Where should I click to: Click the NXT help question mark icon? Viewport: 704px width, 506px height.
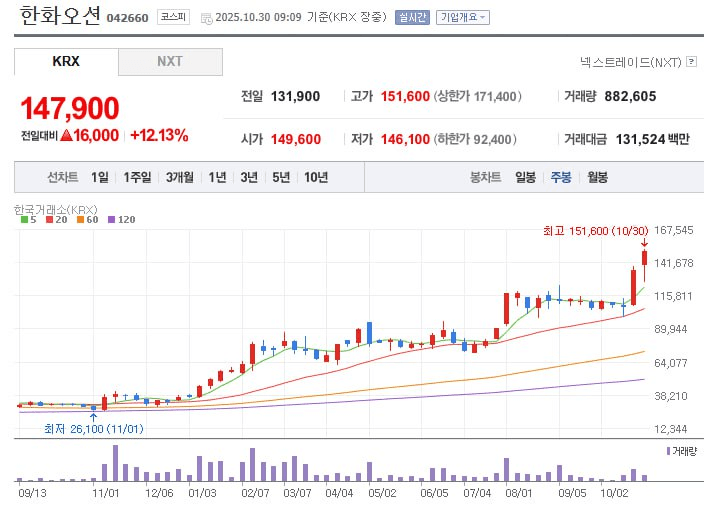(x=691, y=62)
